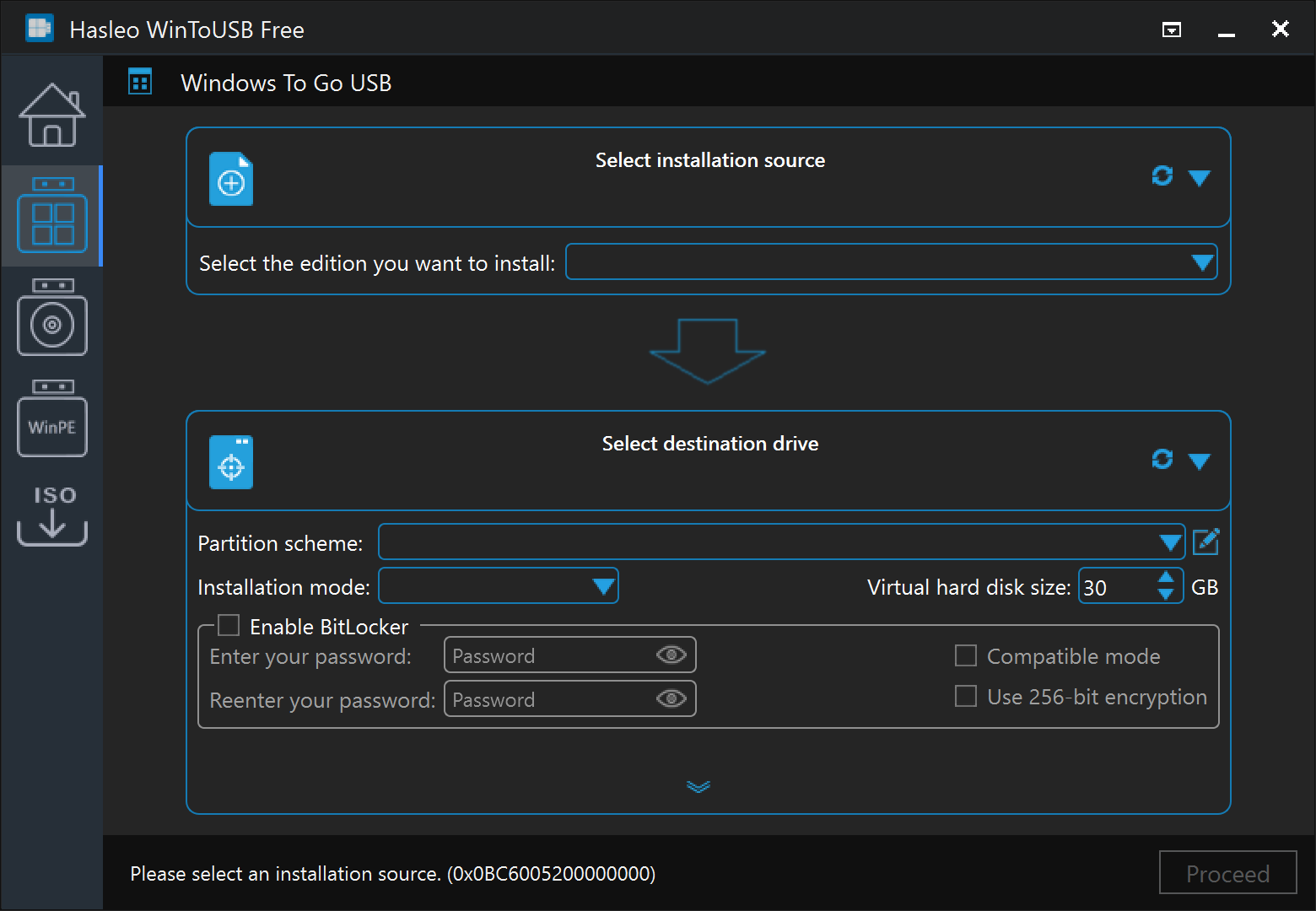
Task: Enable the BitLocker checkbox
Action: (229, 626)
